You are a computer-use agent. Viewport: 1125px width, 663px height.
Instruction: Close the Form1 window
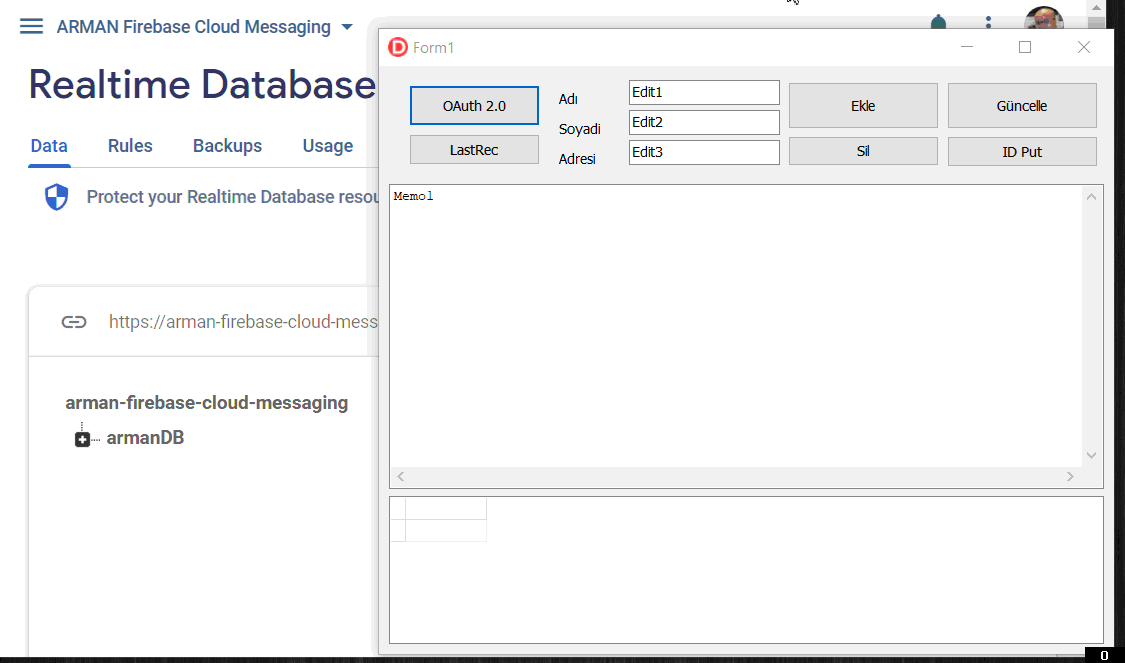[1083, 47]
